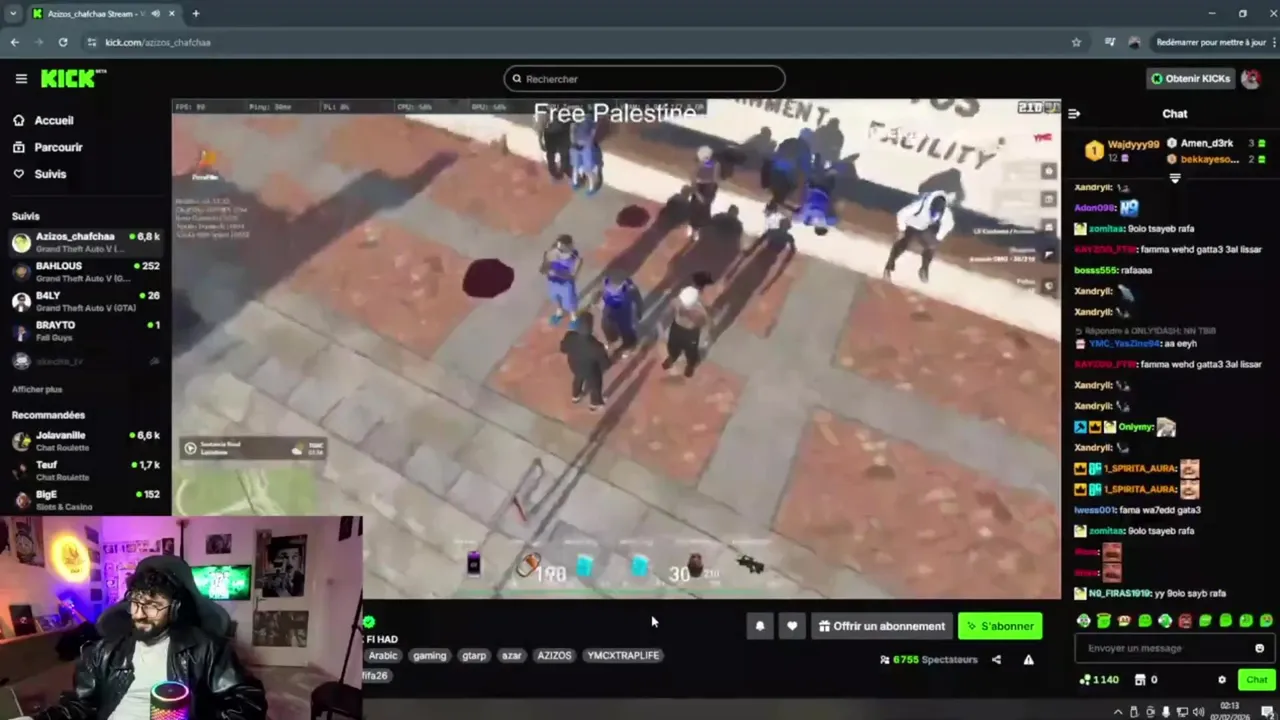The image size is (1280, 720).
Task: Click the green Chat send button
Action: coord(1256,680)
